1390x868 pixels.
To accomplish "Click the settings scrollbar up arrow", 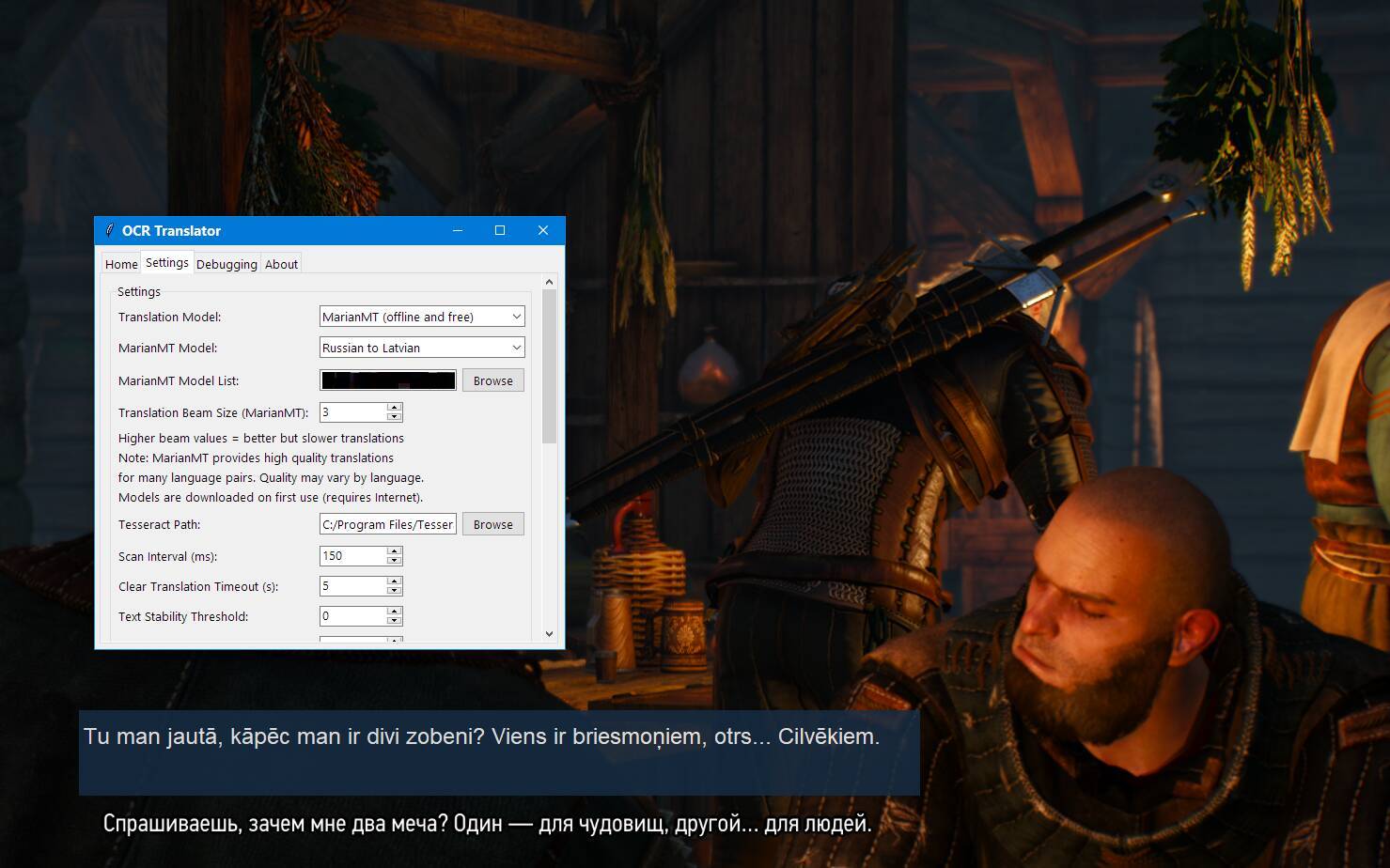I will click(550, 282).
